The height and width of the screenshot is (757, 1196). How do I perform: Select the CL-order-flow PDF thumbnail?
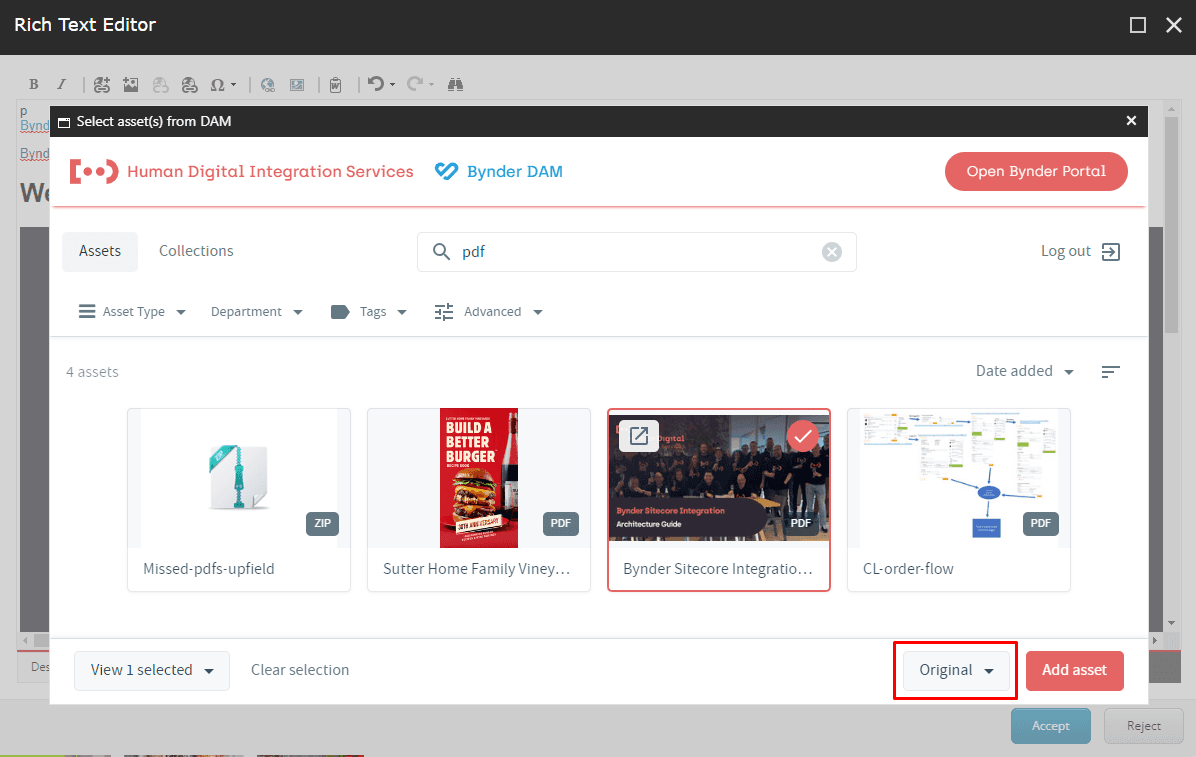point(958,479)
